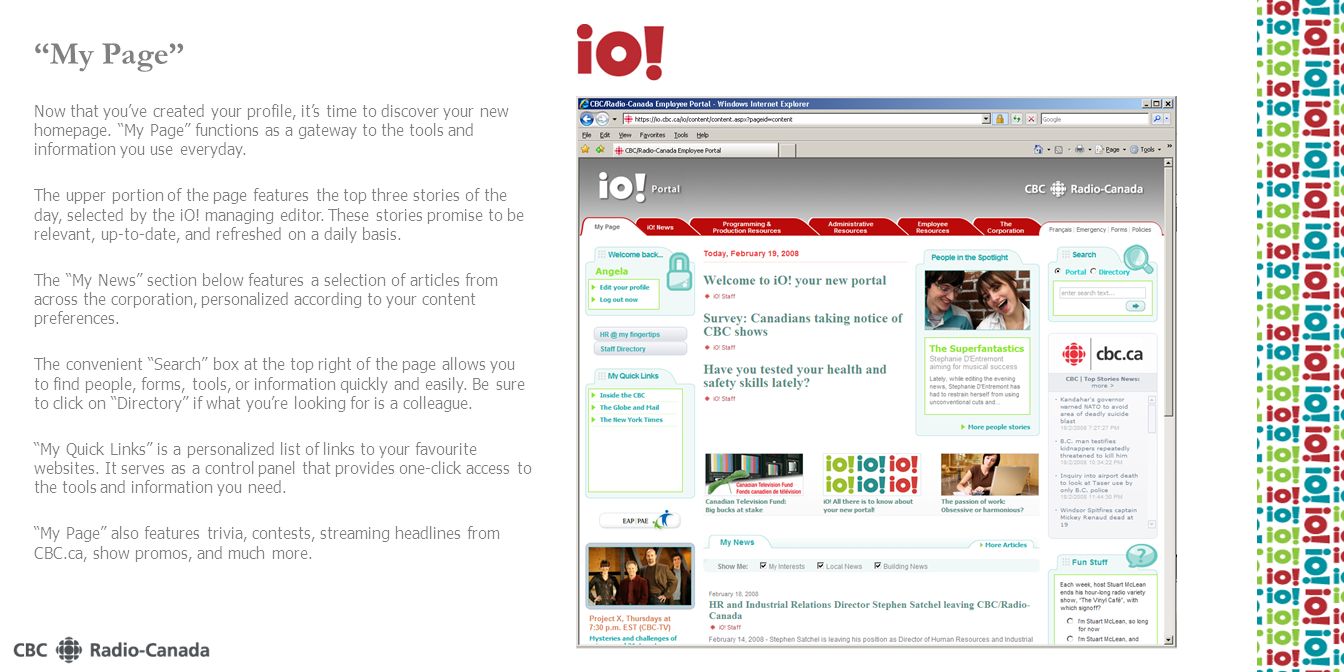Open the address bar URL history dropdown
The height and width of the screenshot is (672, 1344).
click(986, 119)
